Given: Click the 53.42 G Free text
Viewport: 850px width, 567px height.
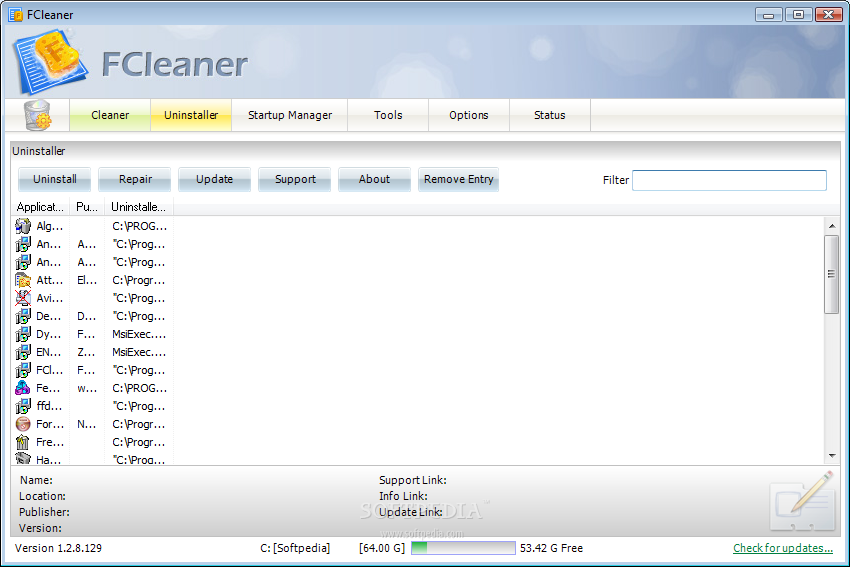Looking at the screenshot, I should [x=551, y=548].
